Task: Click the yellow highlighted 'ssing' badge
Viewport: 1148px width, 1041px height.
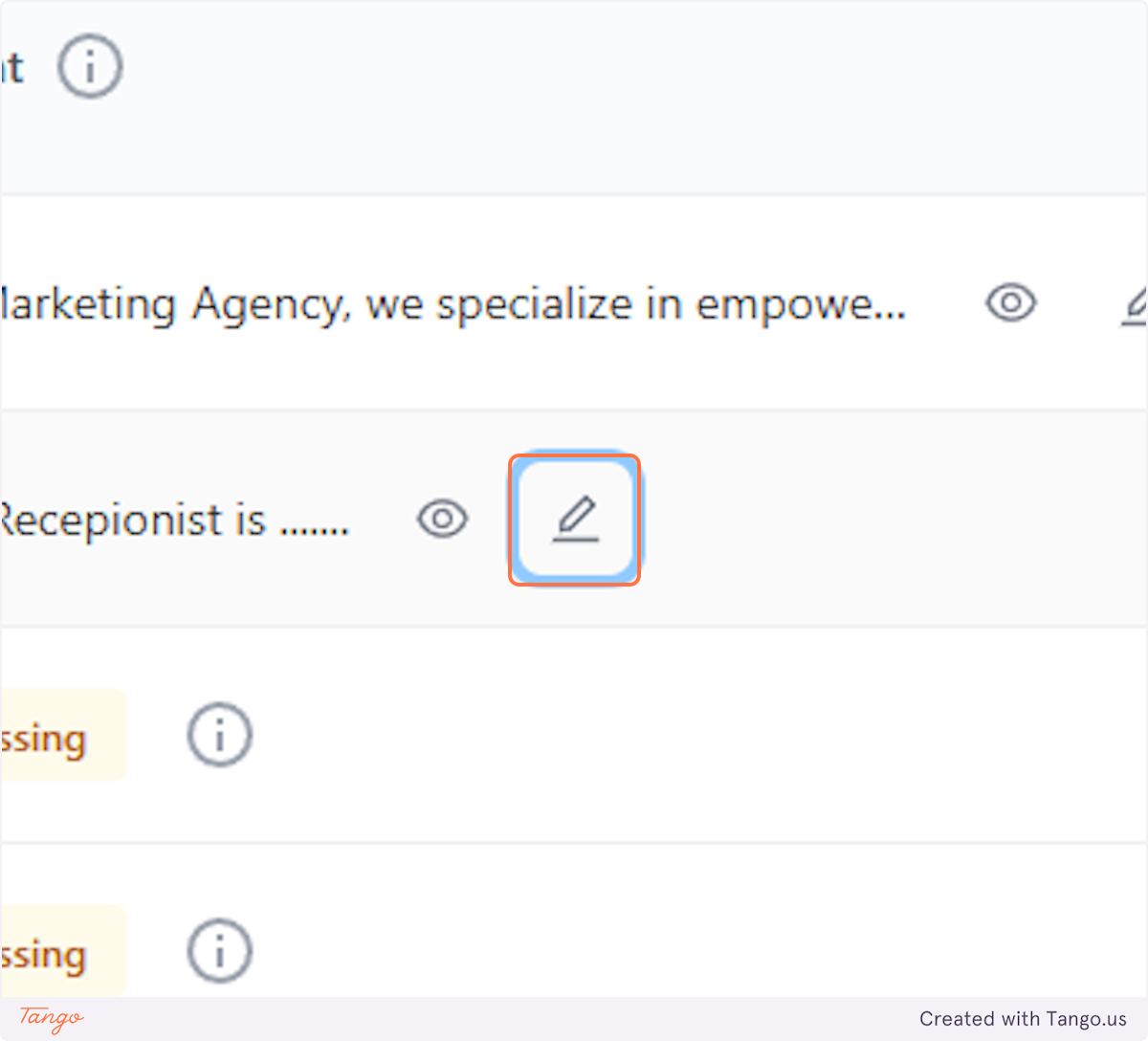Action: (x=53, y=735)
